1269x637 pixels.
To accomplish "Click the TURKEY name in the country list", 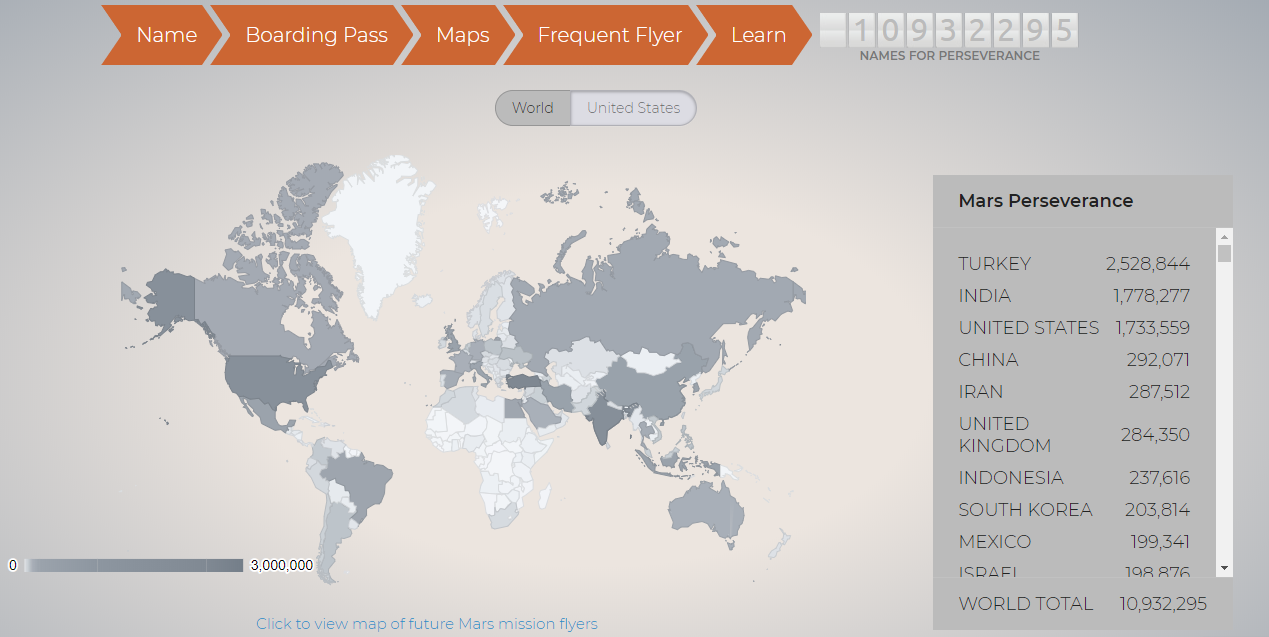I will tap(995, 264).
